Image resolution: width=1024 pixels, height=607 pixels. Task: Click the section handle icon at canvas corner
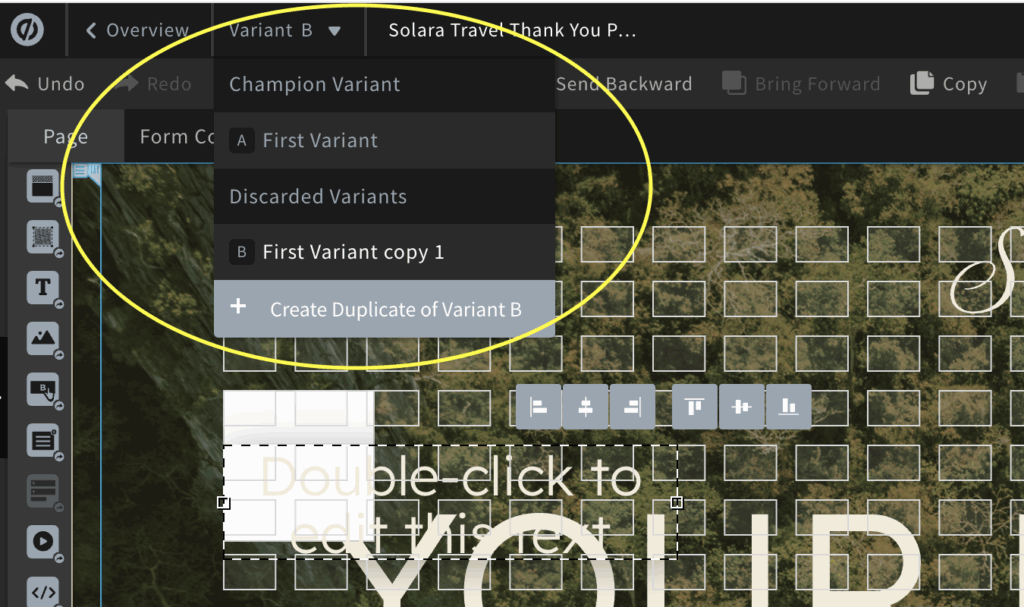click(87, 172)
